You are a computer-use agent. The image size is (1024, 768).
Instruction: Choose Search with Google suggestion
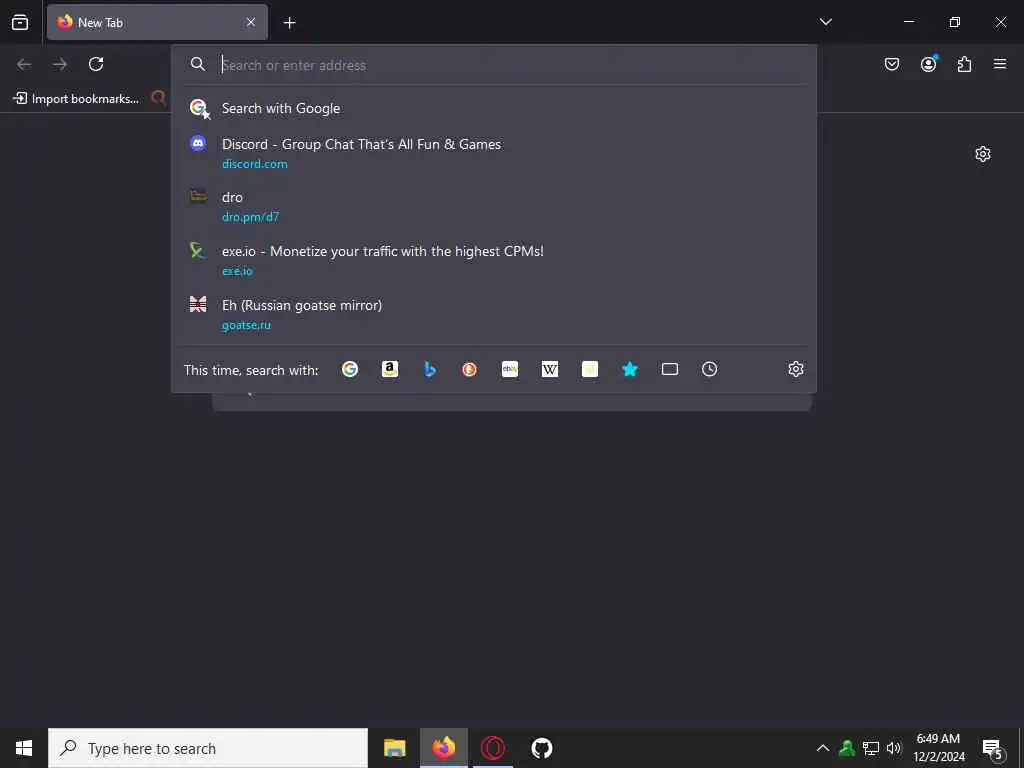(x=494, y=108)
